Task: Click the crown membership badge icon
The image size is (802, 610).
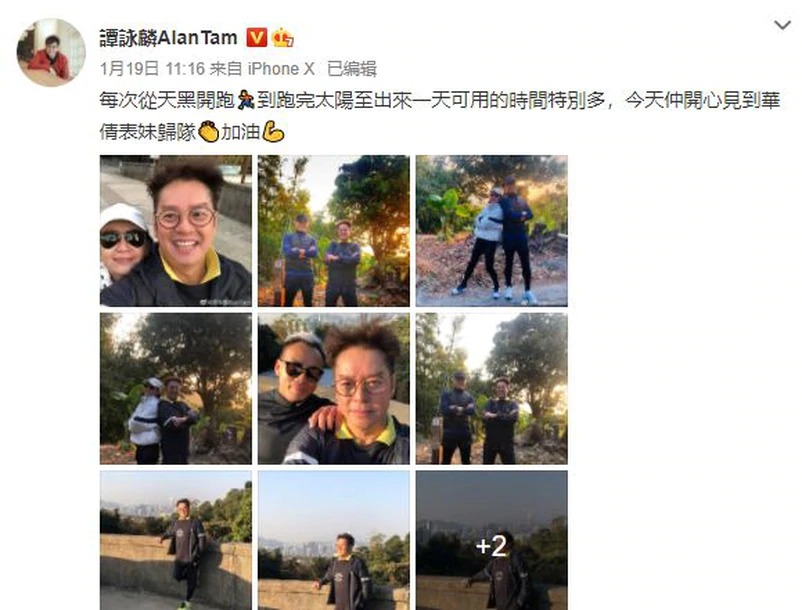Action: click(282, 38)
